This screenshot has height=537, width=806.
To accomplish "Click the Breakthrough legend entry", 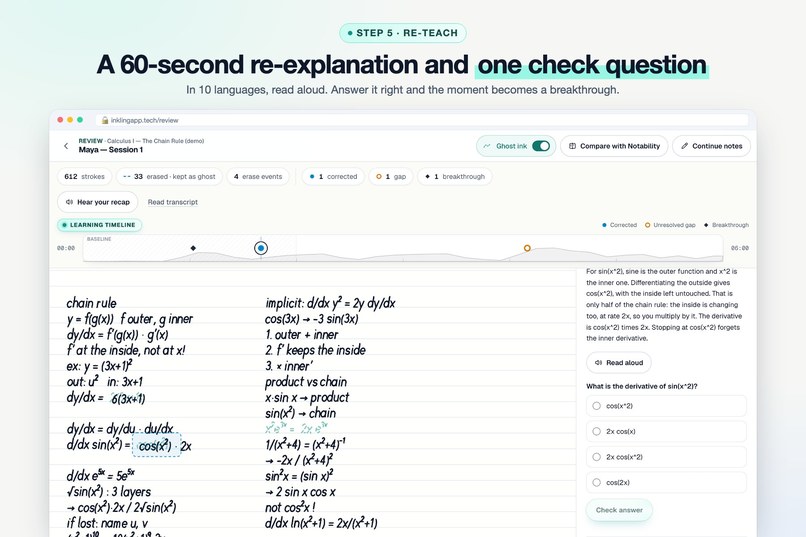I will [x=726, y=225].
